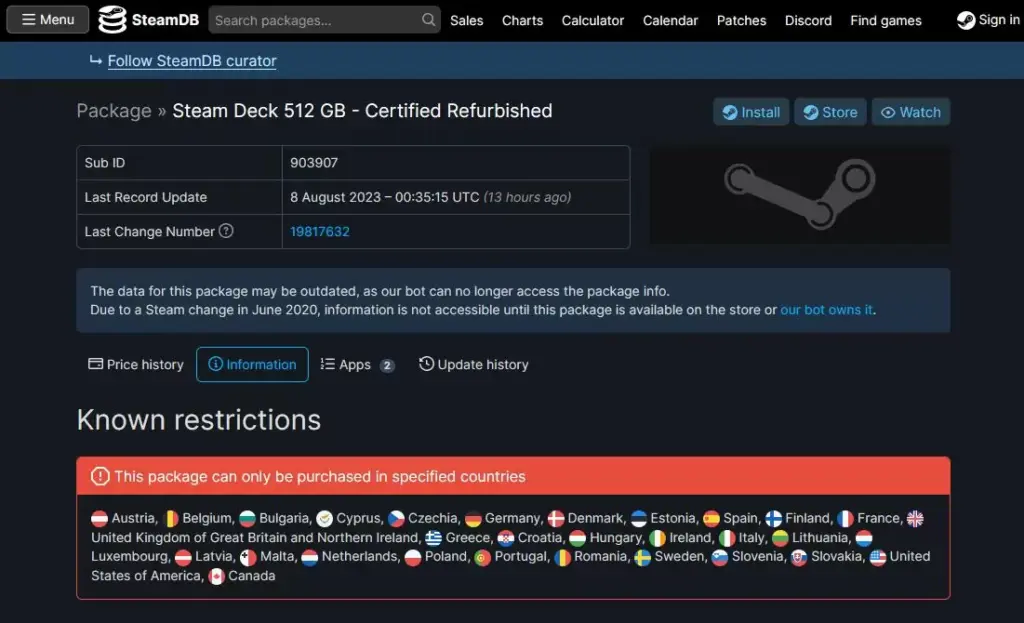
Task: Select the Information tab
Action: tap(252, 364)
